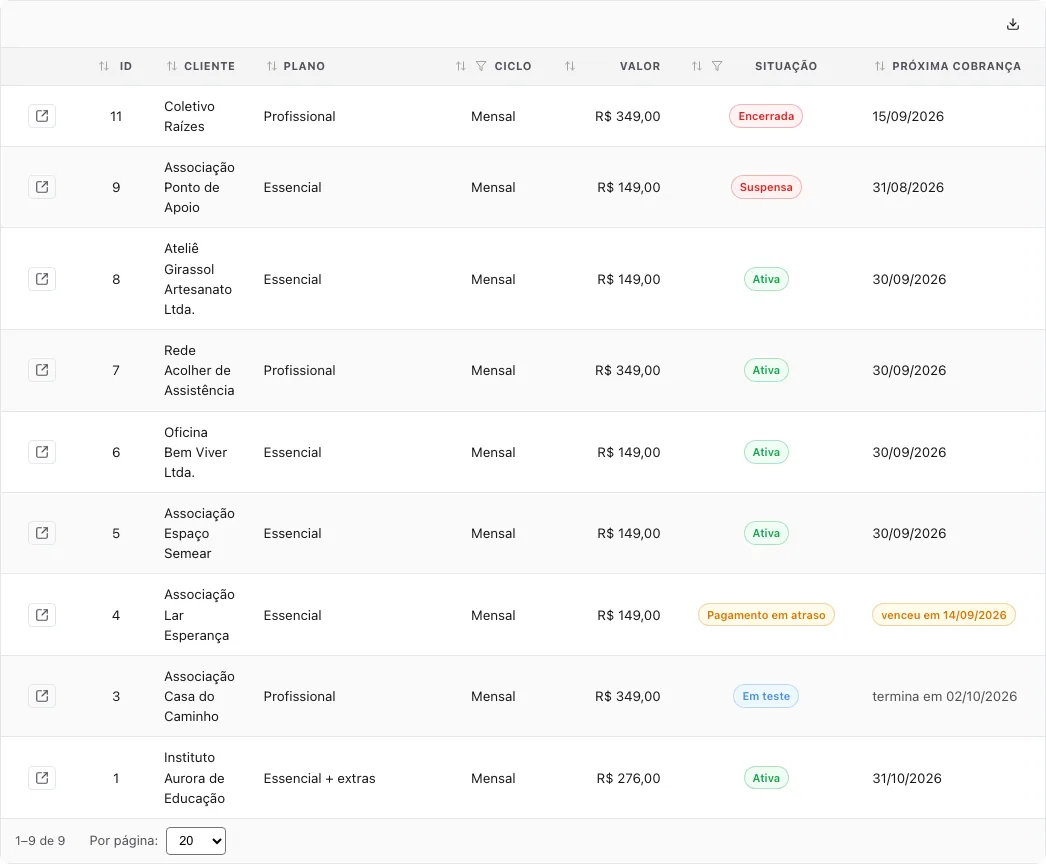Click the 1–9 de 9 pagination text
This screenshot has width=1046, height=864.
(40, 841)
